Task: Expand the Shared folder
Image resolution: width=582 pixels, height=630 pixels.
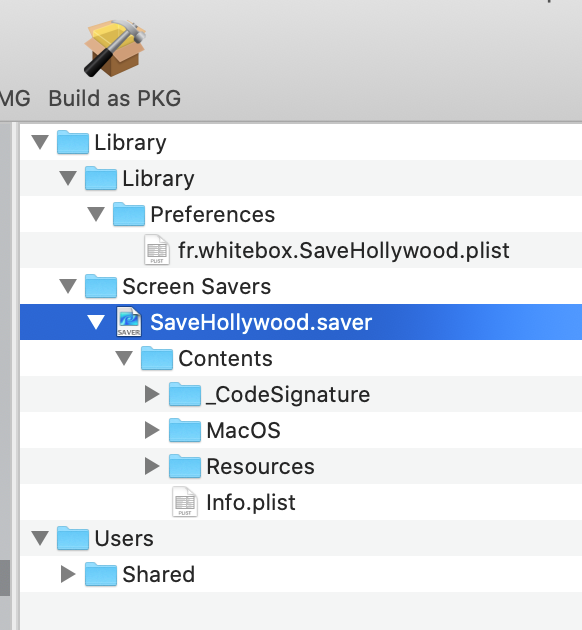Action: click(x=68, y=574)
